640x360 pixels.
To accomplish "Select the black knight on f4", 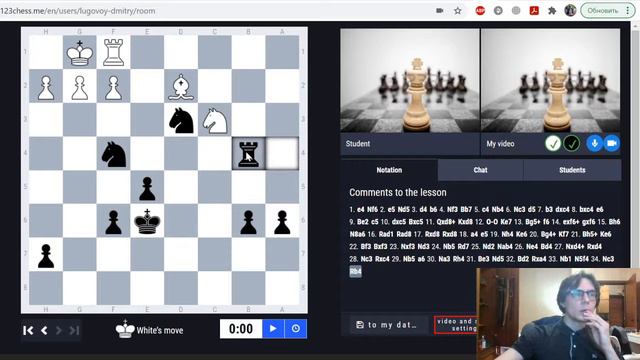I will [x=113, y=153].
